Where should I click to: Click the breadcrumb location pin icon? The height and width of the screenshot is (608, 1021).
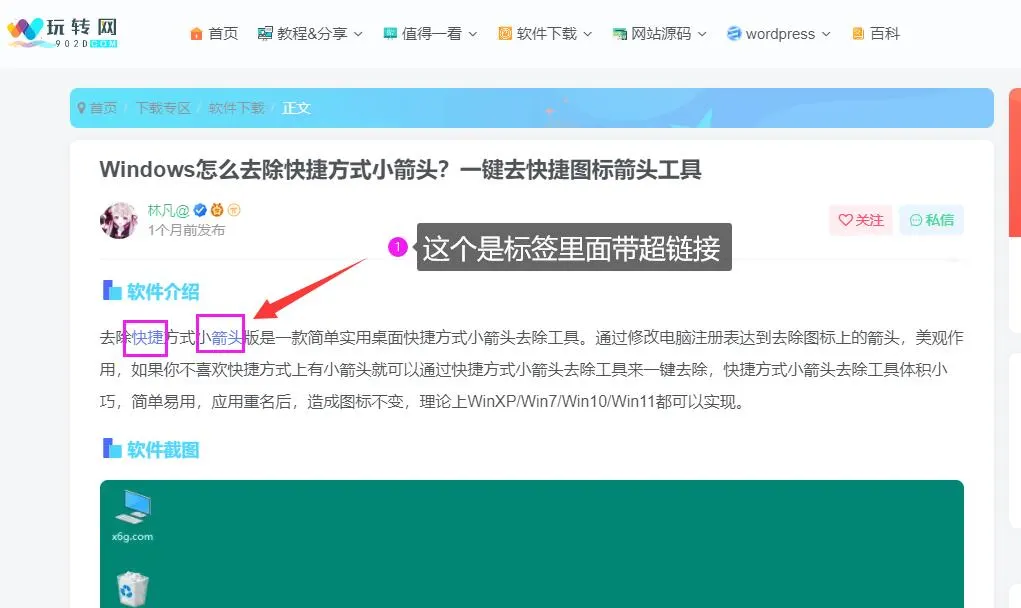tap(81, 108)
